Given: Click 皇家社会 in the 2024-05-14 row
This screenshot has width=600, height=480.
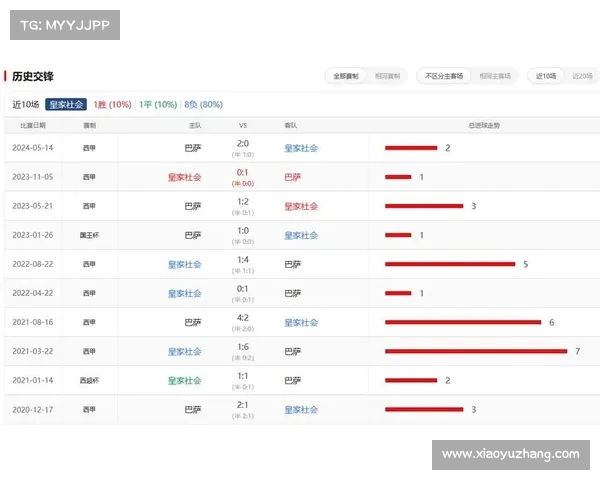Looking at the screenshot, I should [301, 148].
